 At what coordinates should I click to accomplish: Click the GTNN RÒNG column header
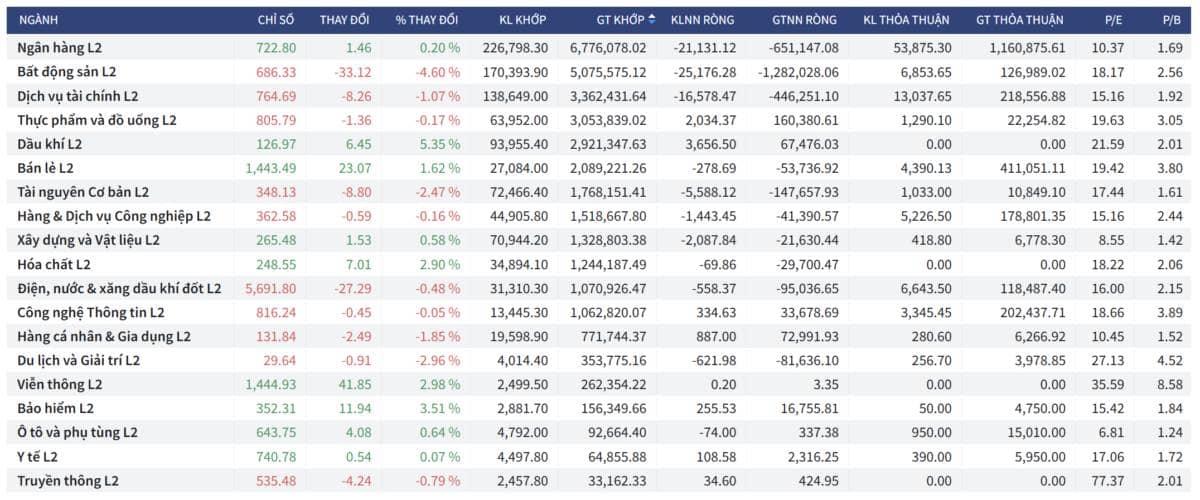pyautogui.click(x=805, y=19)
